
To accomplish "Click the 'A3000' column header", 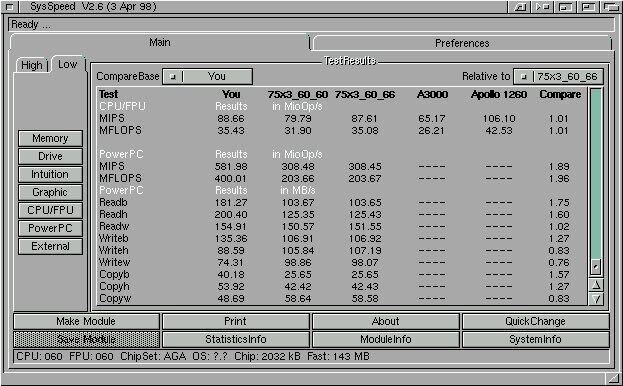I will coord(432,95).
